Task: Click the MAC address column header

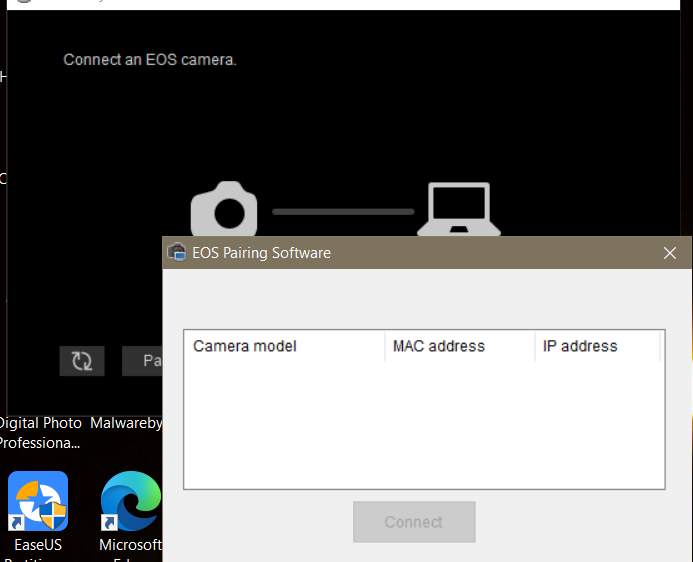Action: (460, 346)
